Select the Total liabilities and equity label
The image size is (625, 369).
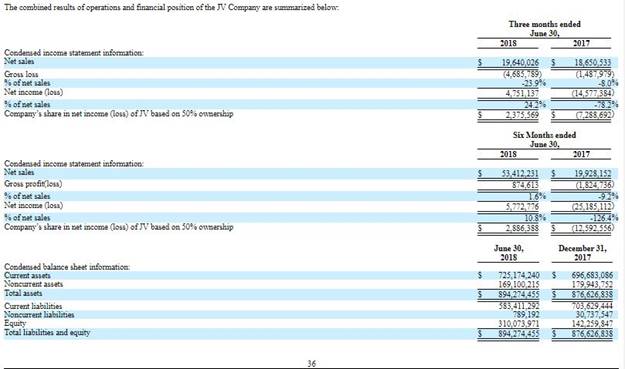(x=47, y=332)
